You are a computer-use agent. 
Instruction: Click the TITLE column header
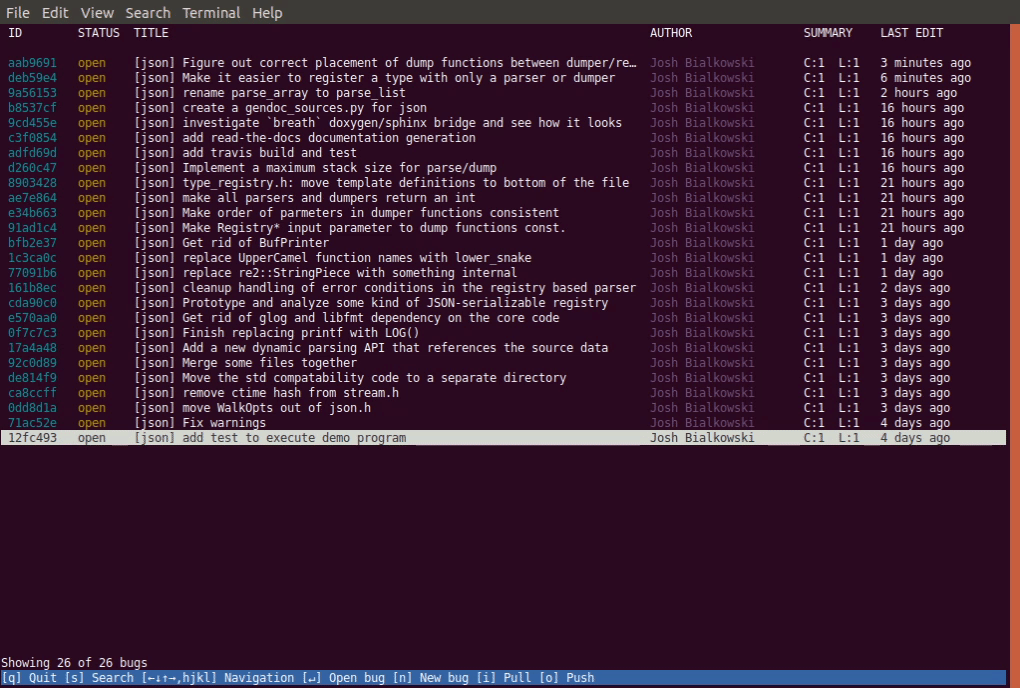151,33
